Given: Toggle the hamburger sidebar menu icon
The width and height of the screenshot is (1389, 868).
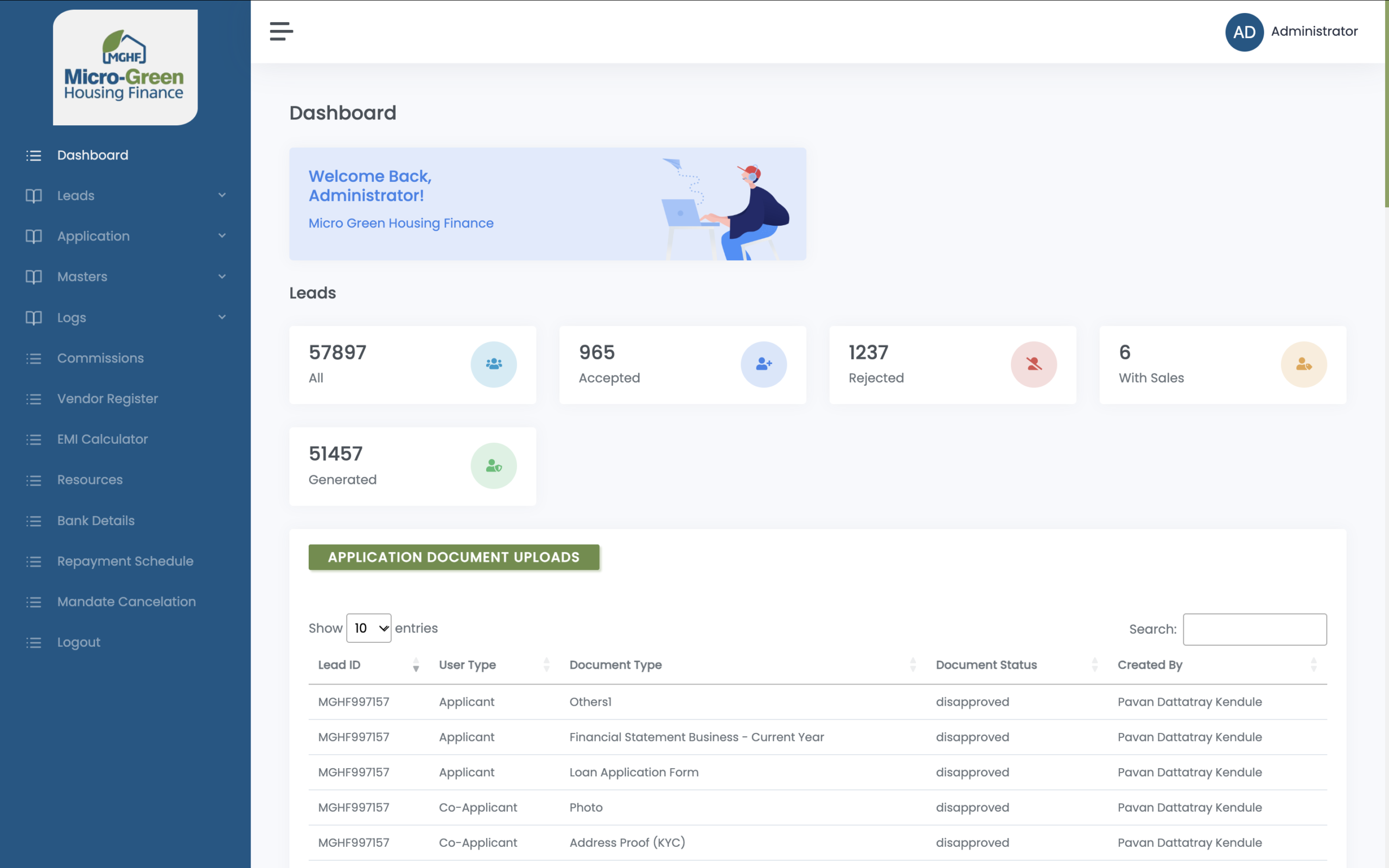Looking at the screenshot, I should click(x=281, y=31).
